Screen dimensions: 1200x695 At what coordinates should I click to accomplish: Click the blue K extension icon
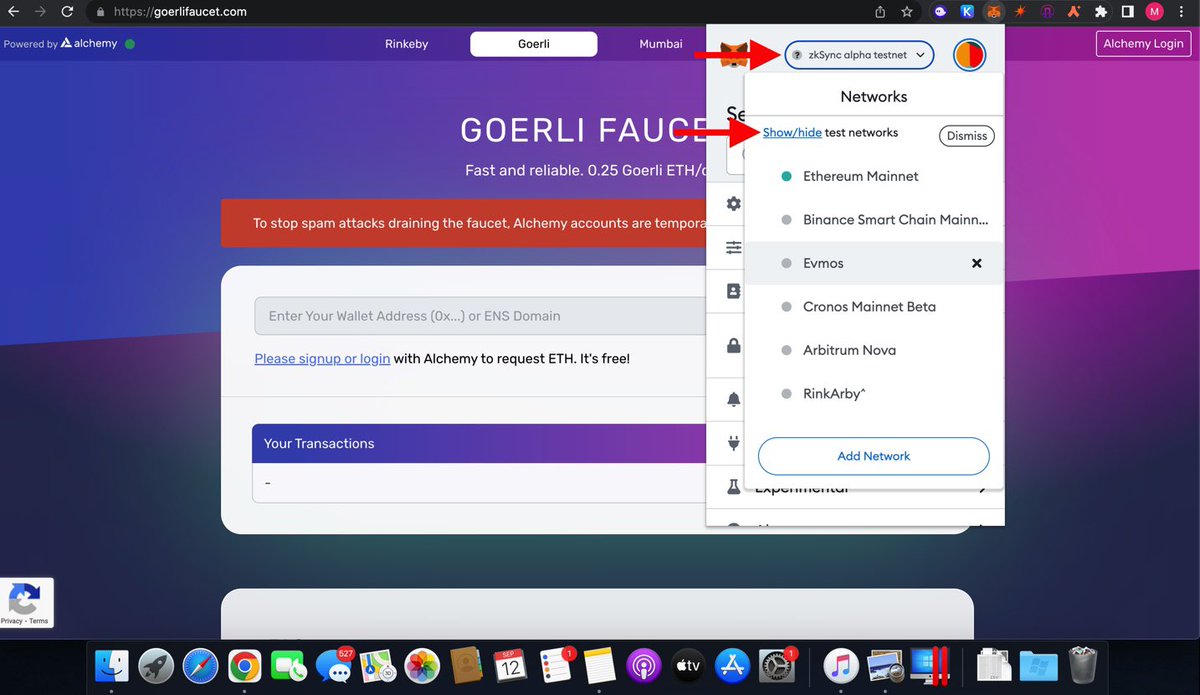(x=967, y=12)
